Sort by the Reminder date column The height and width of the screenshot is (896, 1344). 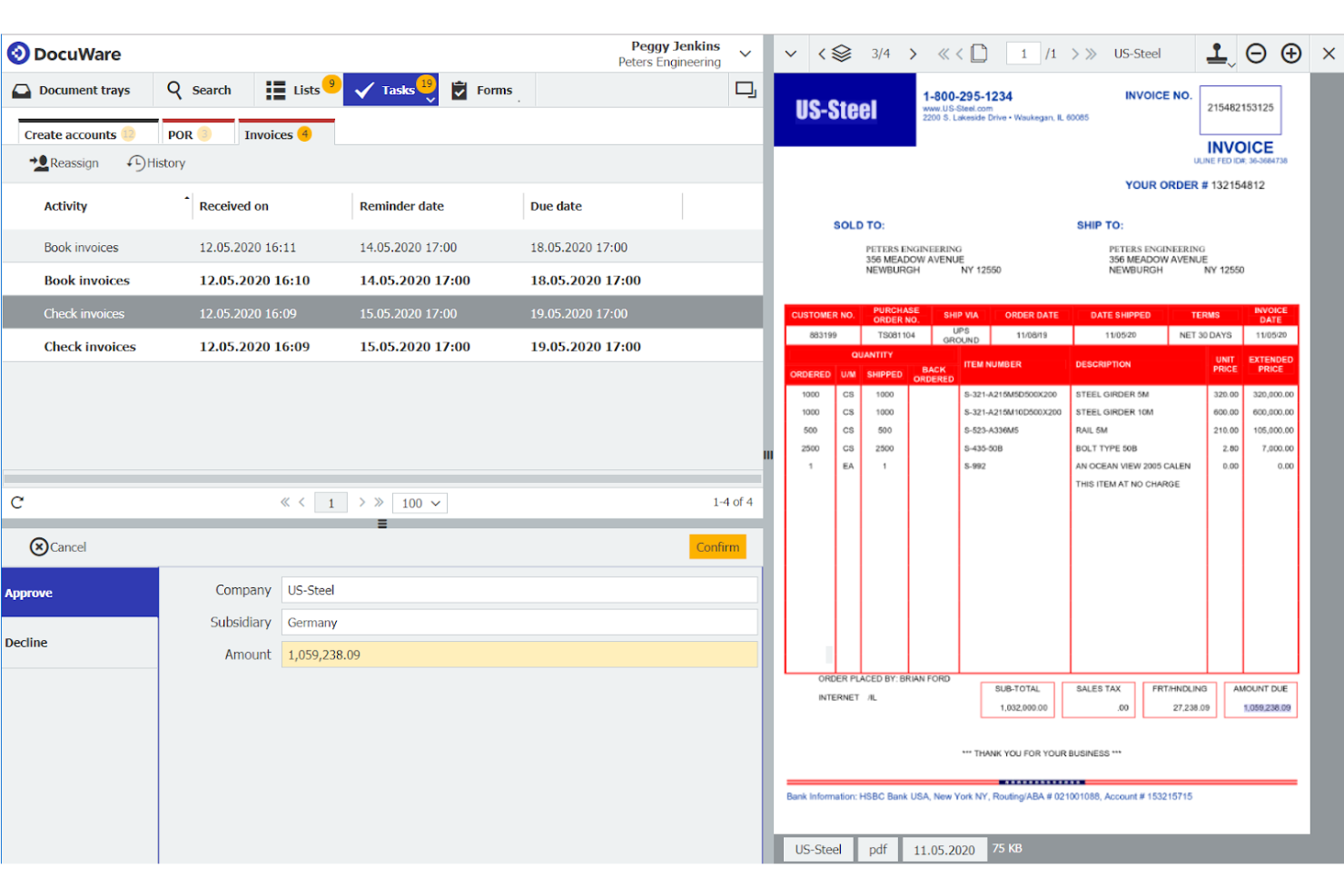[401, 206]
